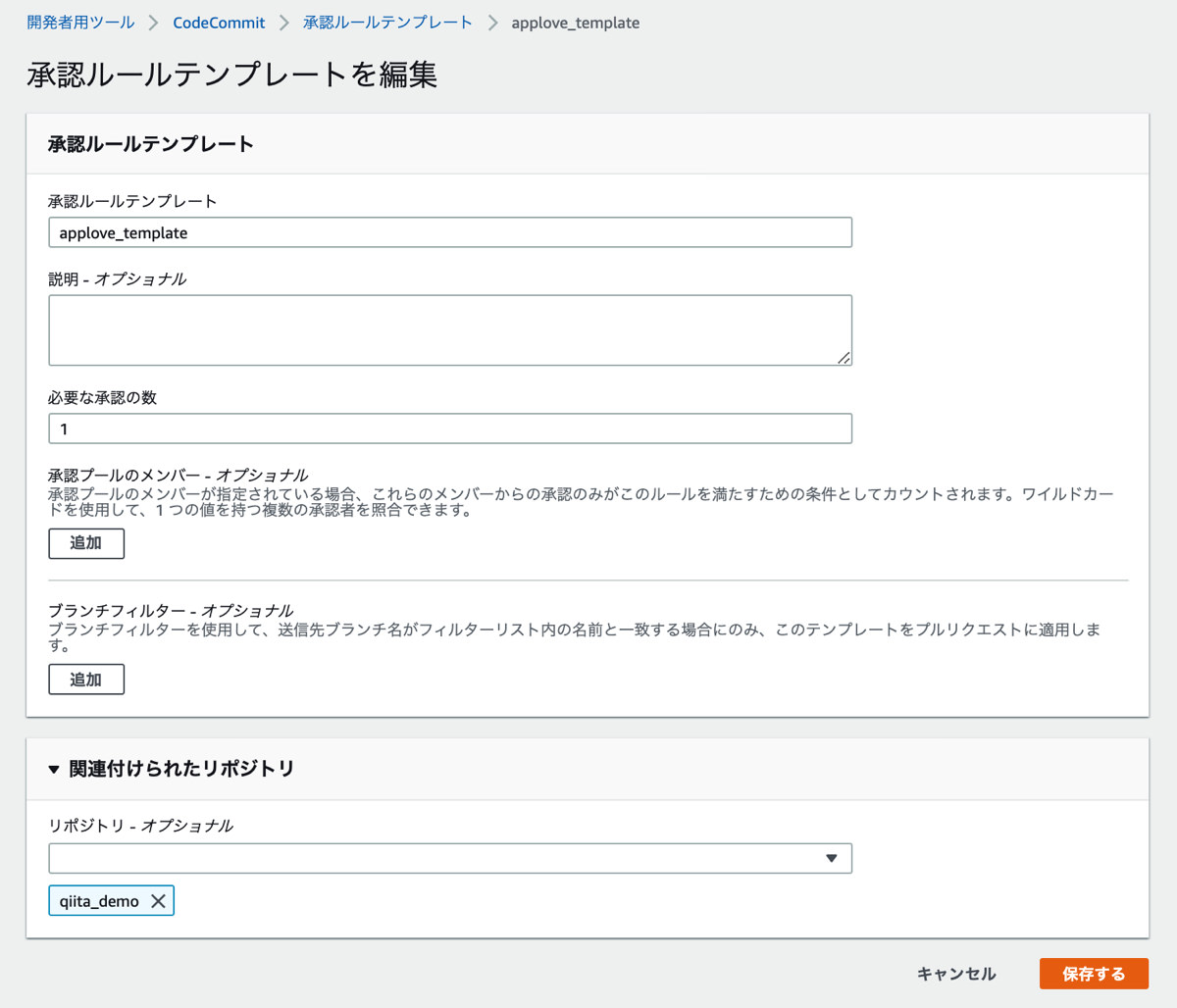Viewport: 1177px width, 1008px height.
Task: Click inside the 説明 description textarea
Action: pos(449,328)
